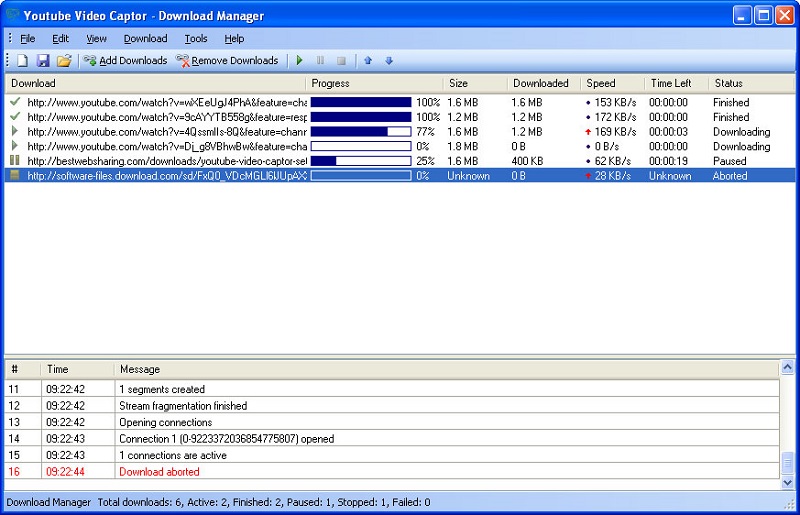This screenshot has height=515, width=800.
Task: Open the Download menu
Action: click(x=145, y=39)
